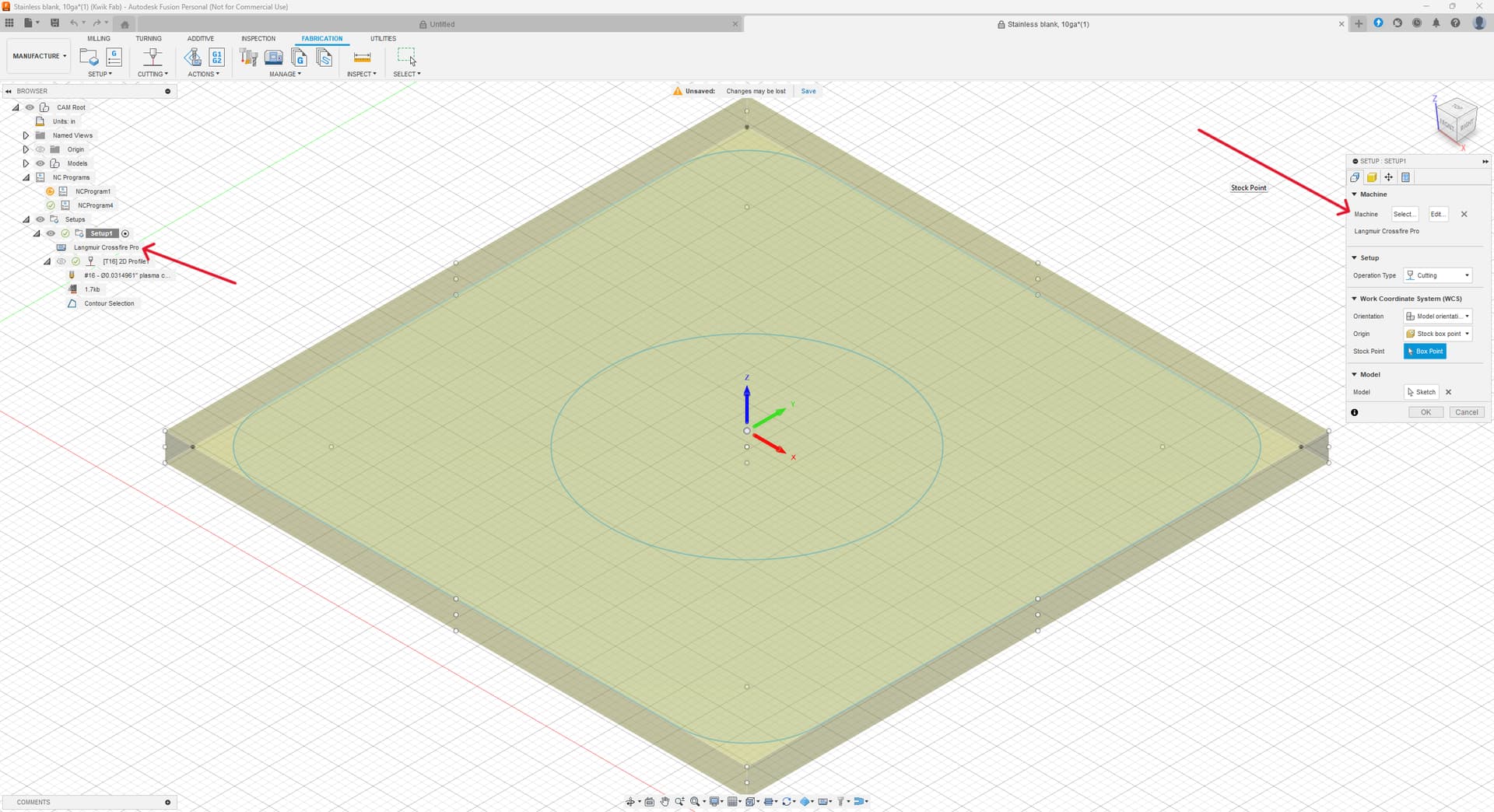The height and width of the screenshot is (812, 1494).
Task: Click Cancel in the Setup dialog
Action: click(x=1467, y=412)
